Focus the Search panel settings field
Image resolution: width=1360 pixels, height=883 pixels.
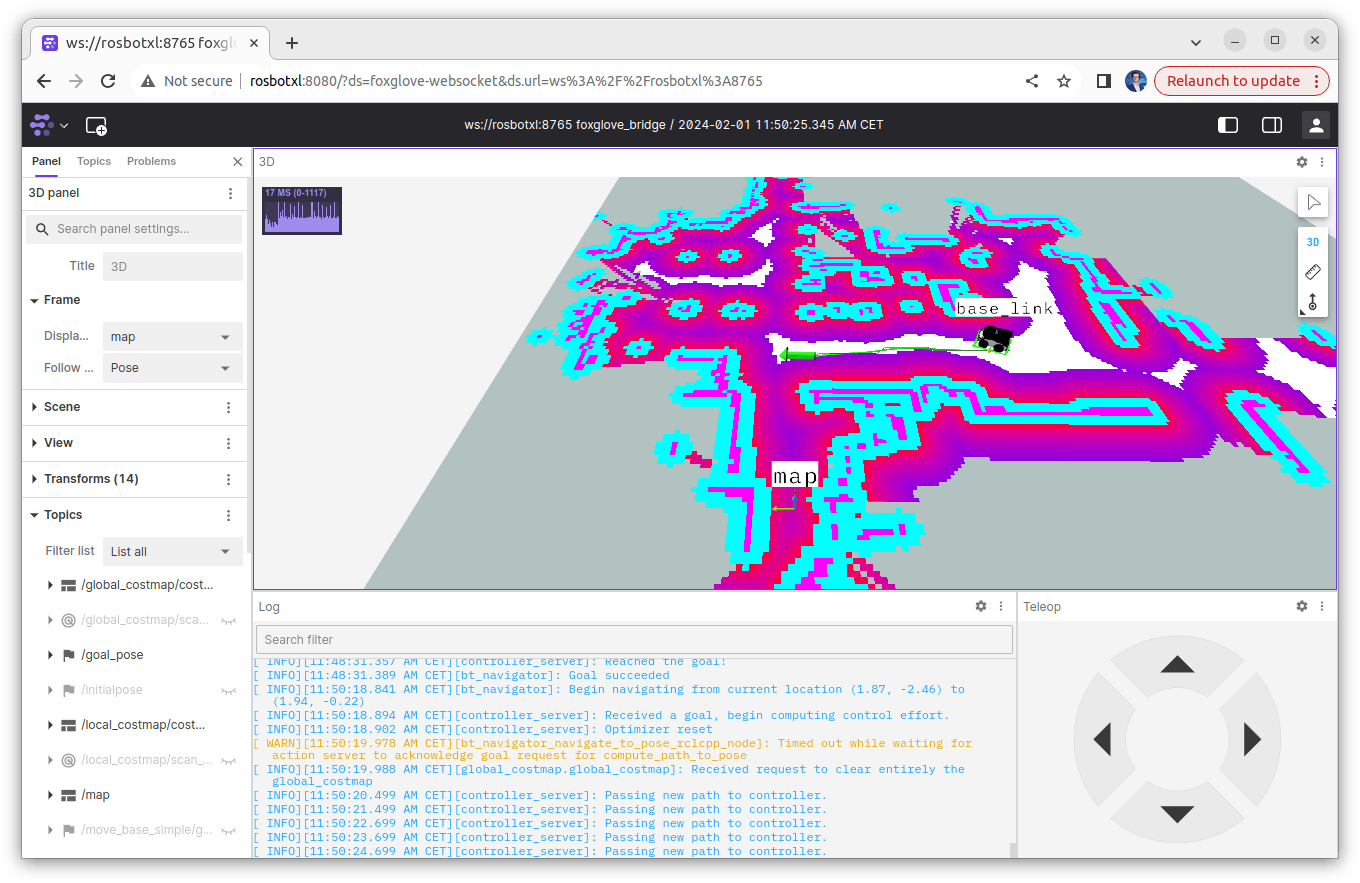pyautogui.click(x=134, y=229)
